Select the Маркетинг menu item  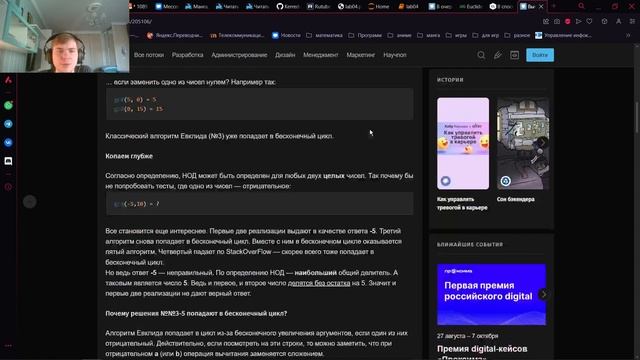click(360, 55)
